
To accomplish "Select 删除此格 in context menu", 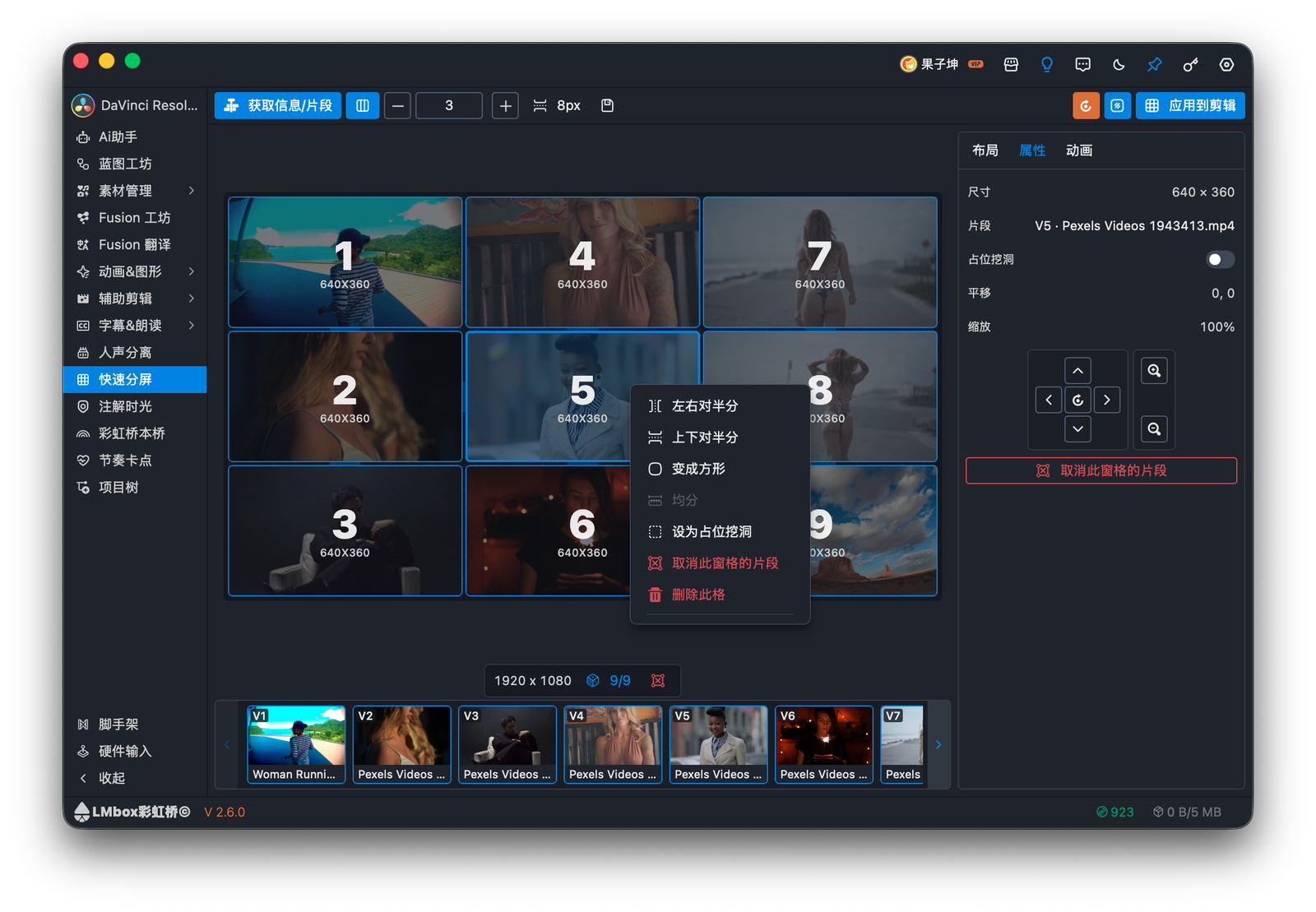I will [x=720, y=595].
